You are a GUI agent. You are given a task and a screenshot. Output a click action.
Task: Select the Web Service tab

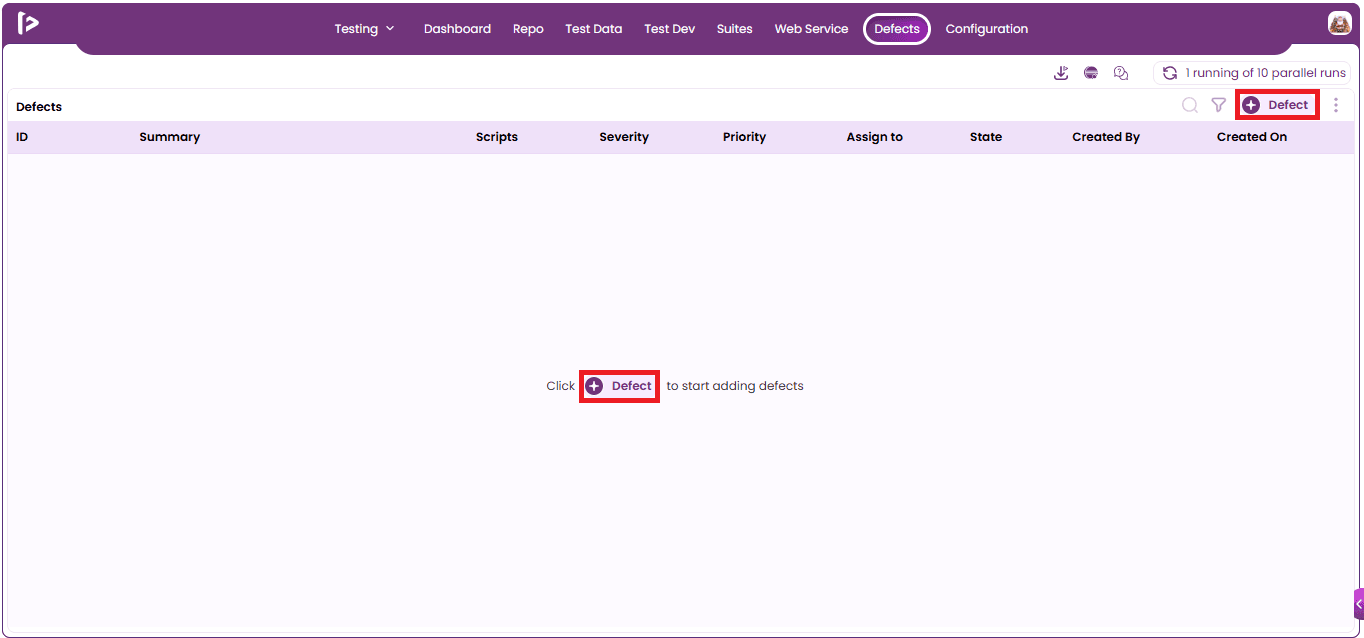(811, 29)
